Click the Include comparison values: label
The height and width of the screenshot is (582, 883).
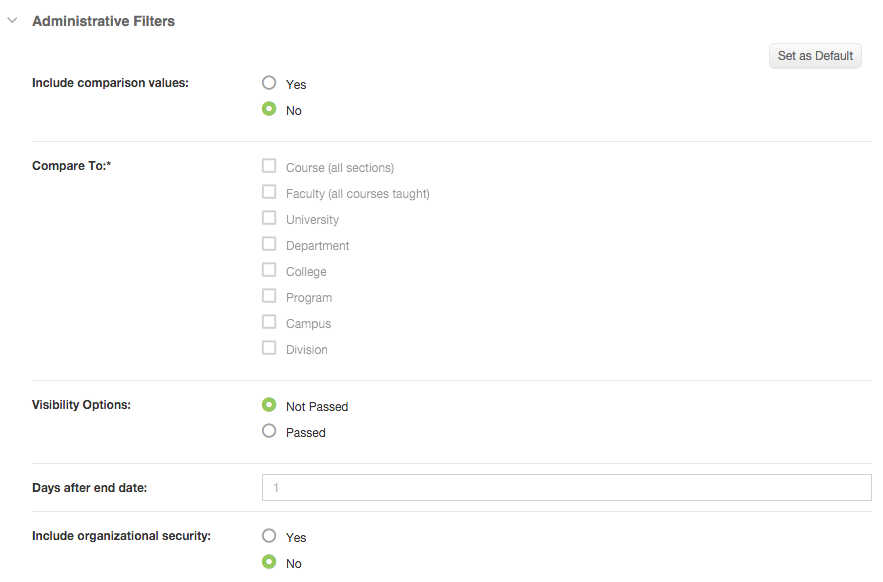[110, 83]
